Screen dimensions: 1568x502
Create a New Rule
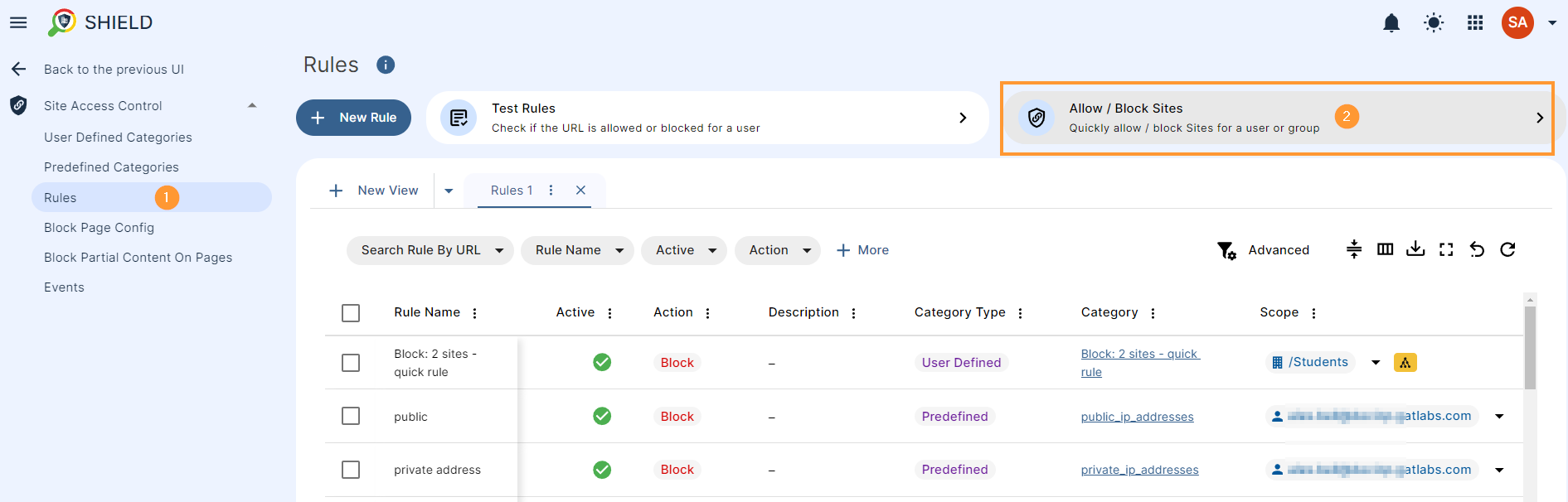point(353,118)
